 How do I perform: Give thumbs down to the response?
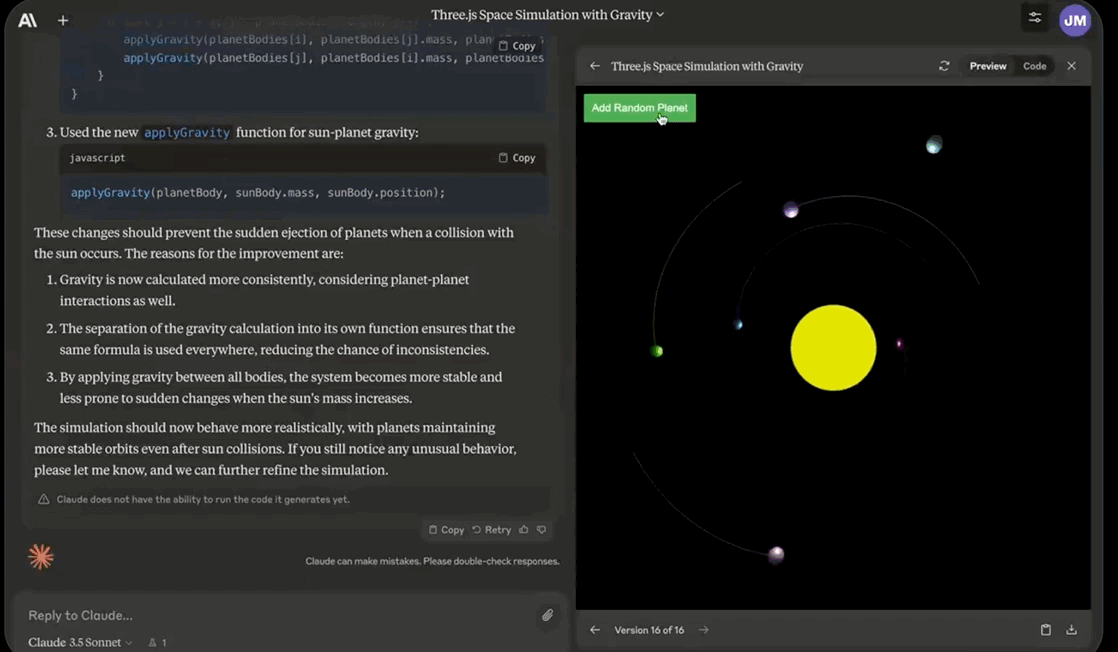[542, 529]
